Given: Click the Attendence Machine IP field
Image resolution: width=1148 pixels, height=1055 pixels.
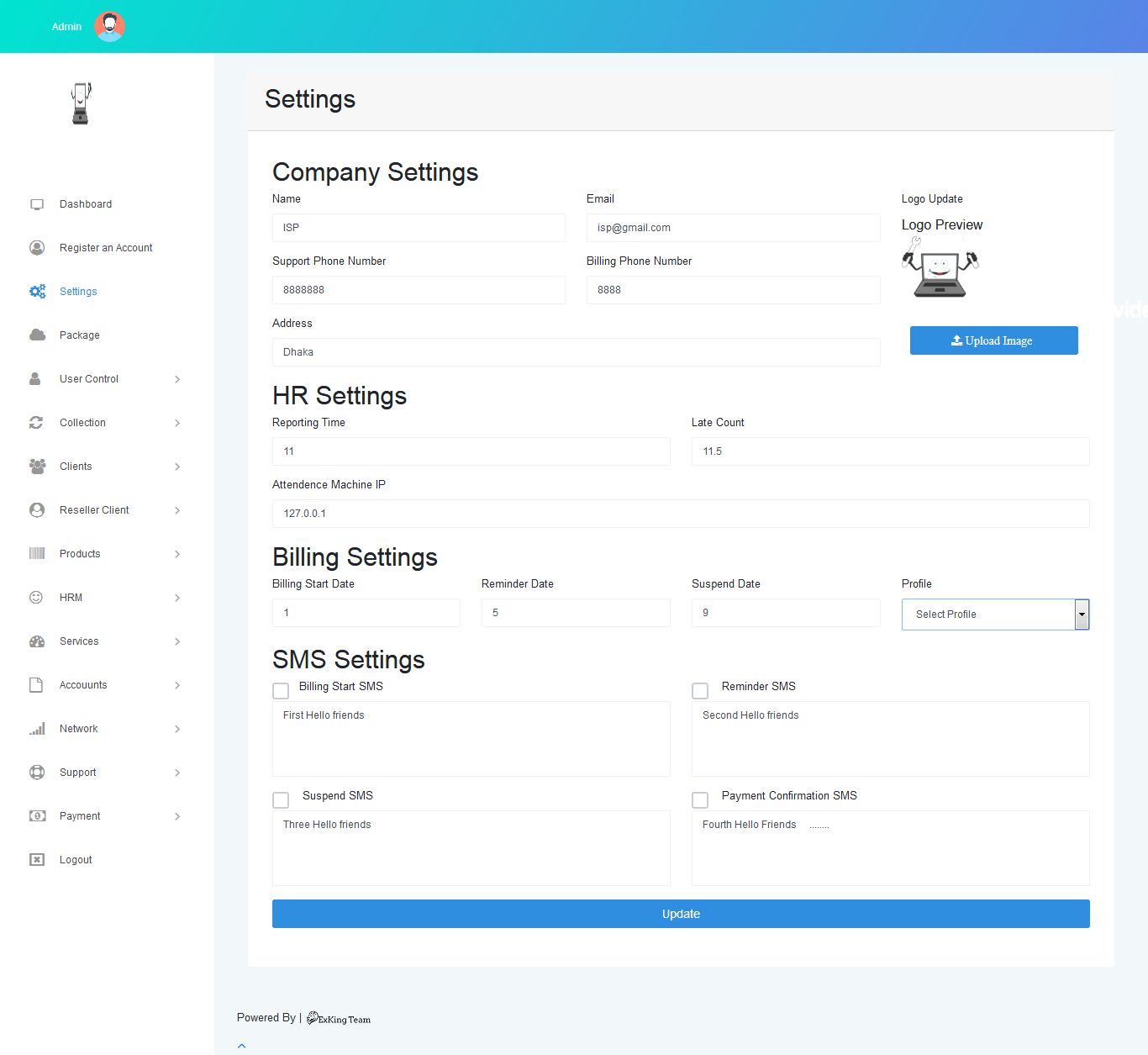Looking at the screenshot, I should (681, 514).
